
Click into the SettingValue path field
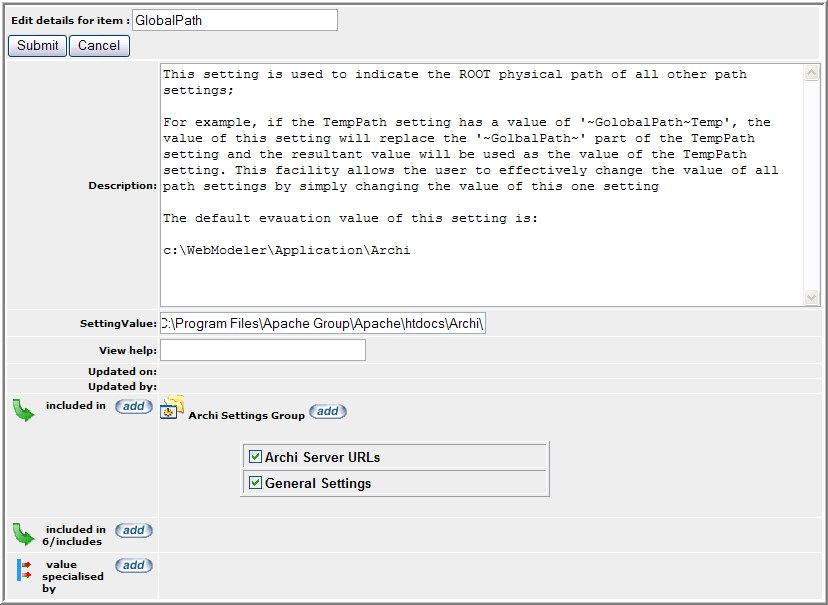[x=322, y=323]
